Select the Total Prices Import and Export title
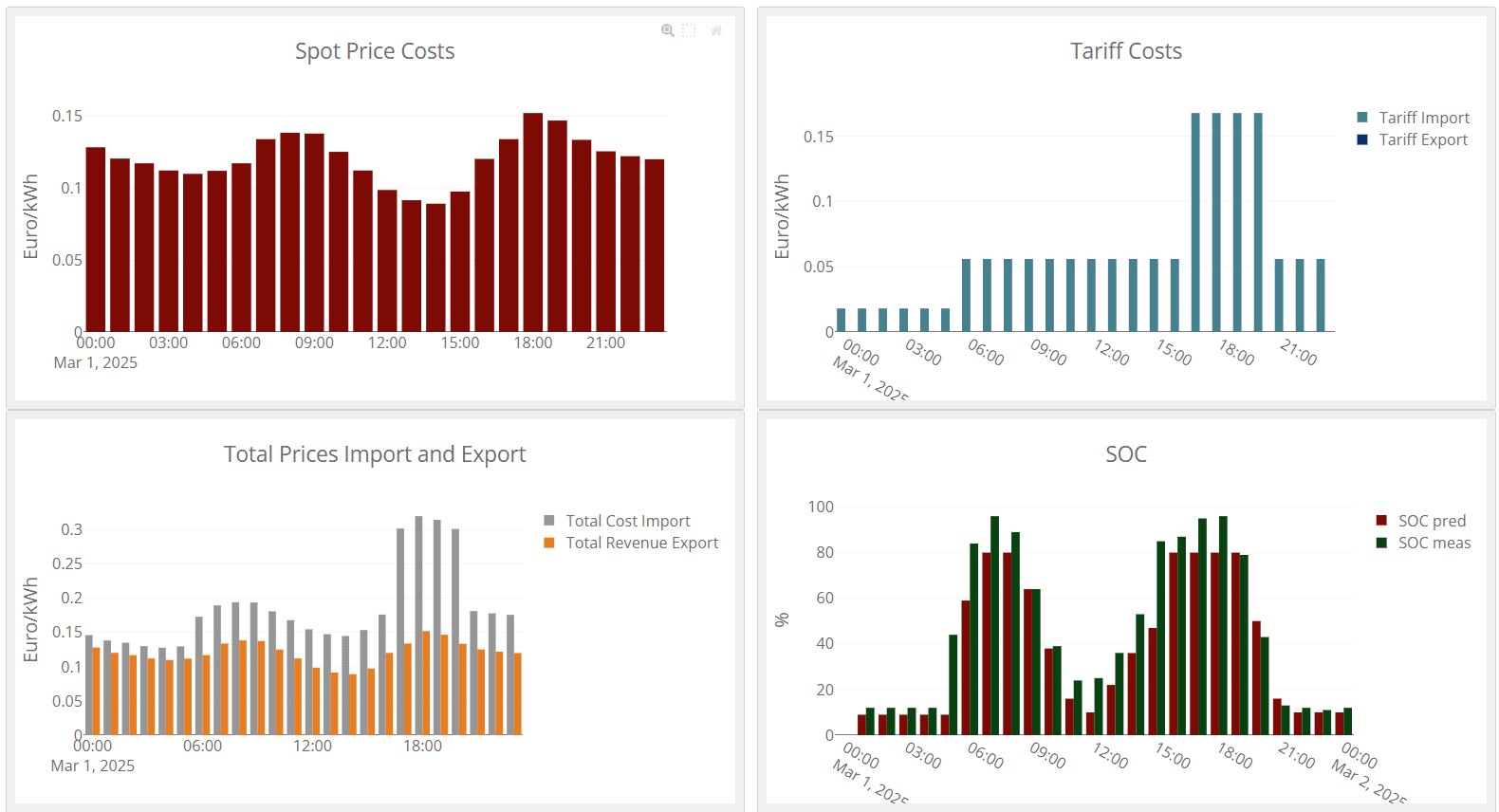The image size is (1499, 812). [x=375, y=454]
